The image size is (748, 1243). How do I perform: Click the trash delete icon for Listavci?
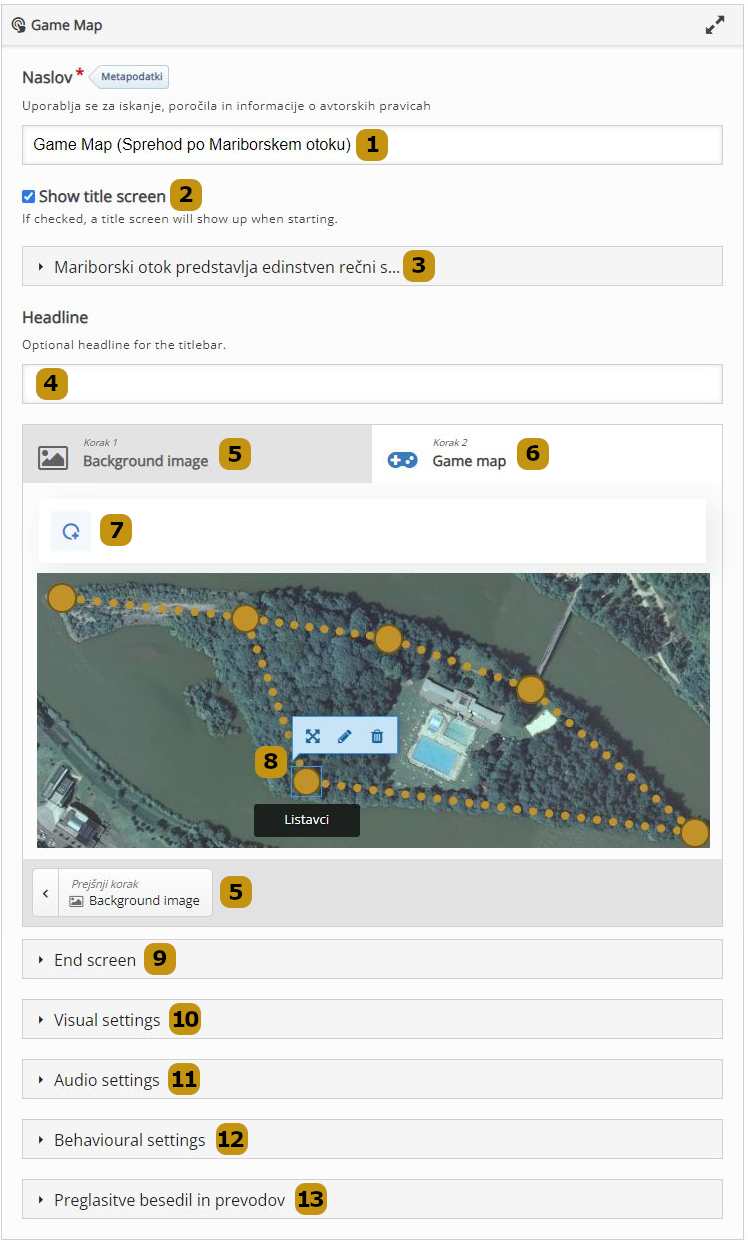click(x=377, y=736)
